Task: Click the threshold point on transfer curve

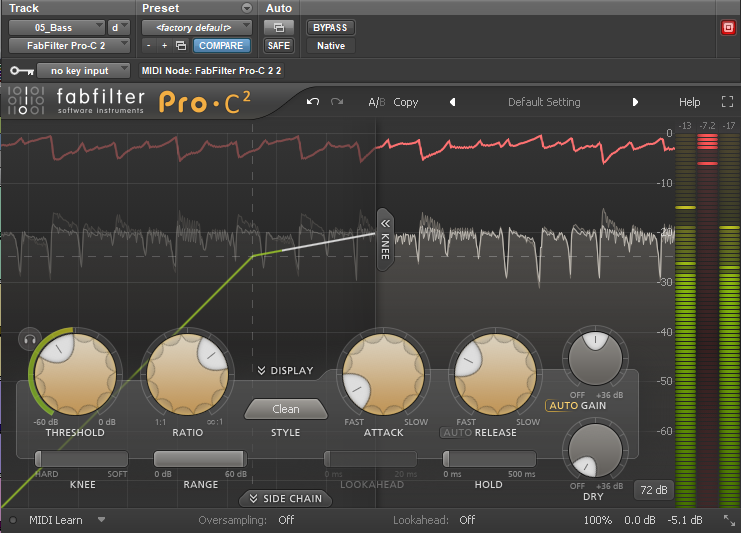Action: (x=253, y=256)
